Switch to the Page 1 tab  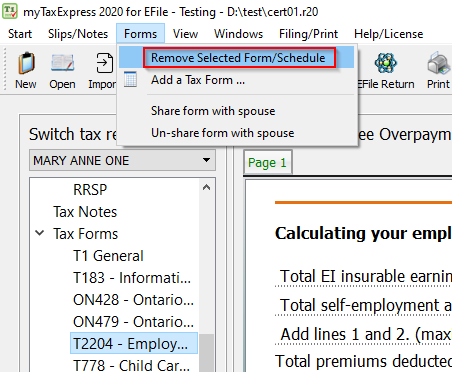tap(267, 163)
